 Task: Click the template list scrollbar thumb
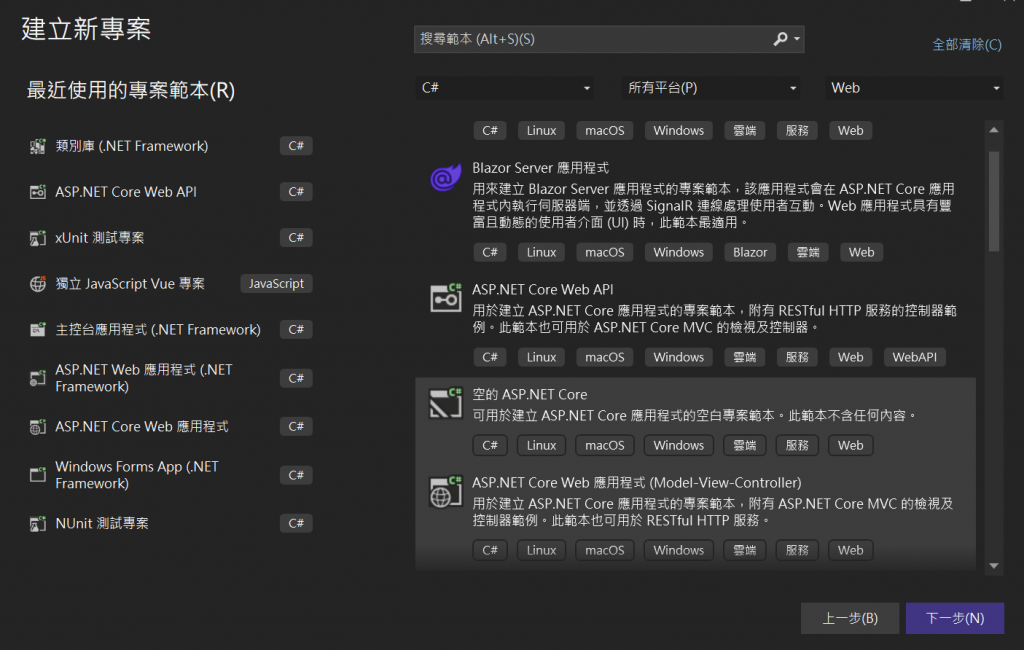coord(993,201)
